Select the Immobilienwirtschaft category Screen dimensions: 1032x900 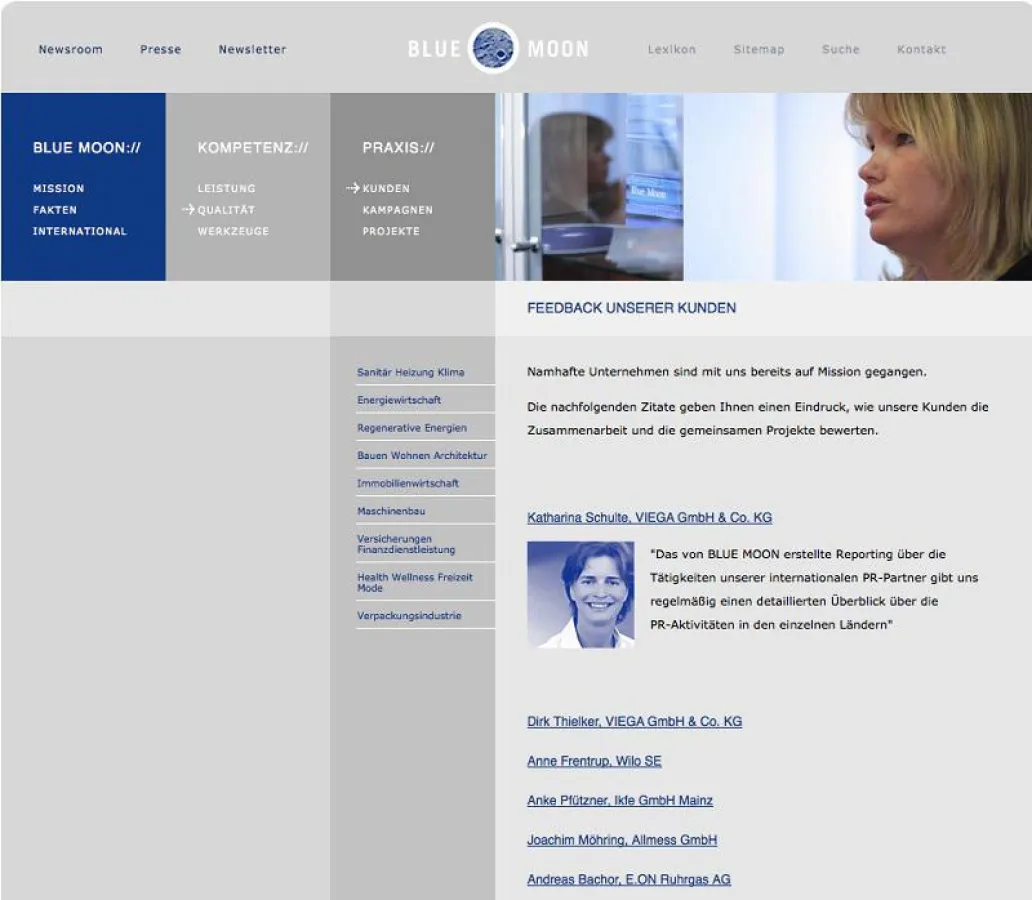tap(408, 483)
